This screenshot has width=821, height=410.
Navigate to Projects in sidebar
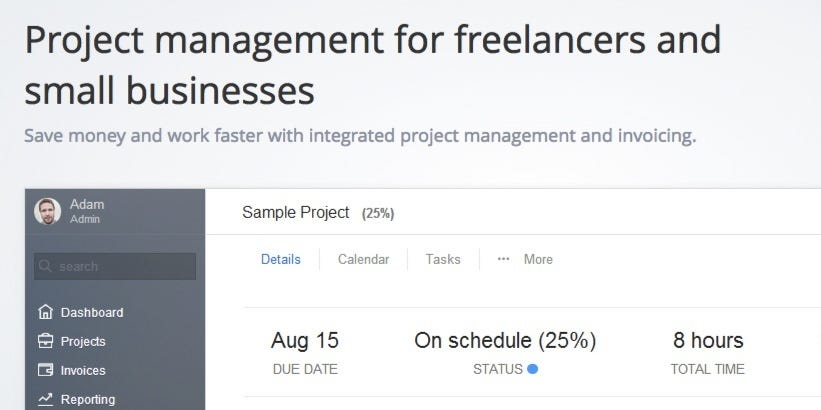point(83,341)
